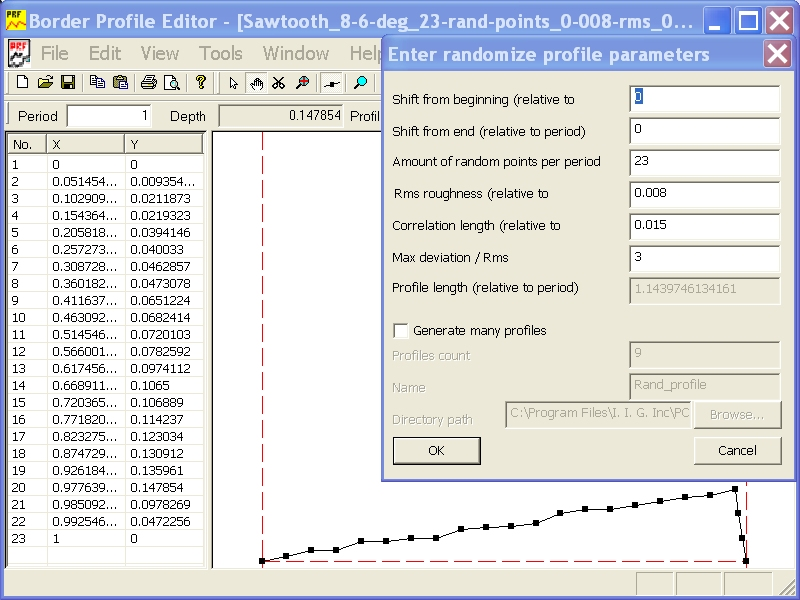Click the Shift from beginning input field
This screenshot has width=800, height=600.
tap(705, 98)
